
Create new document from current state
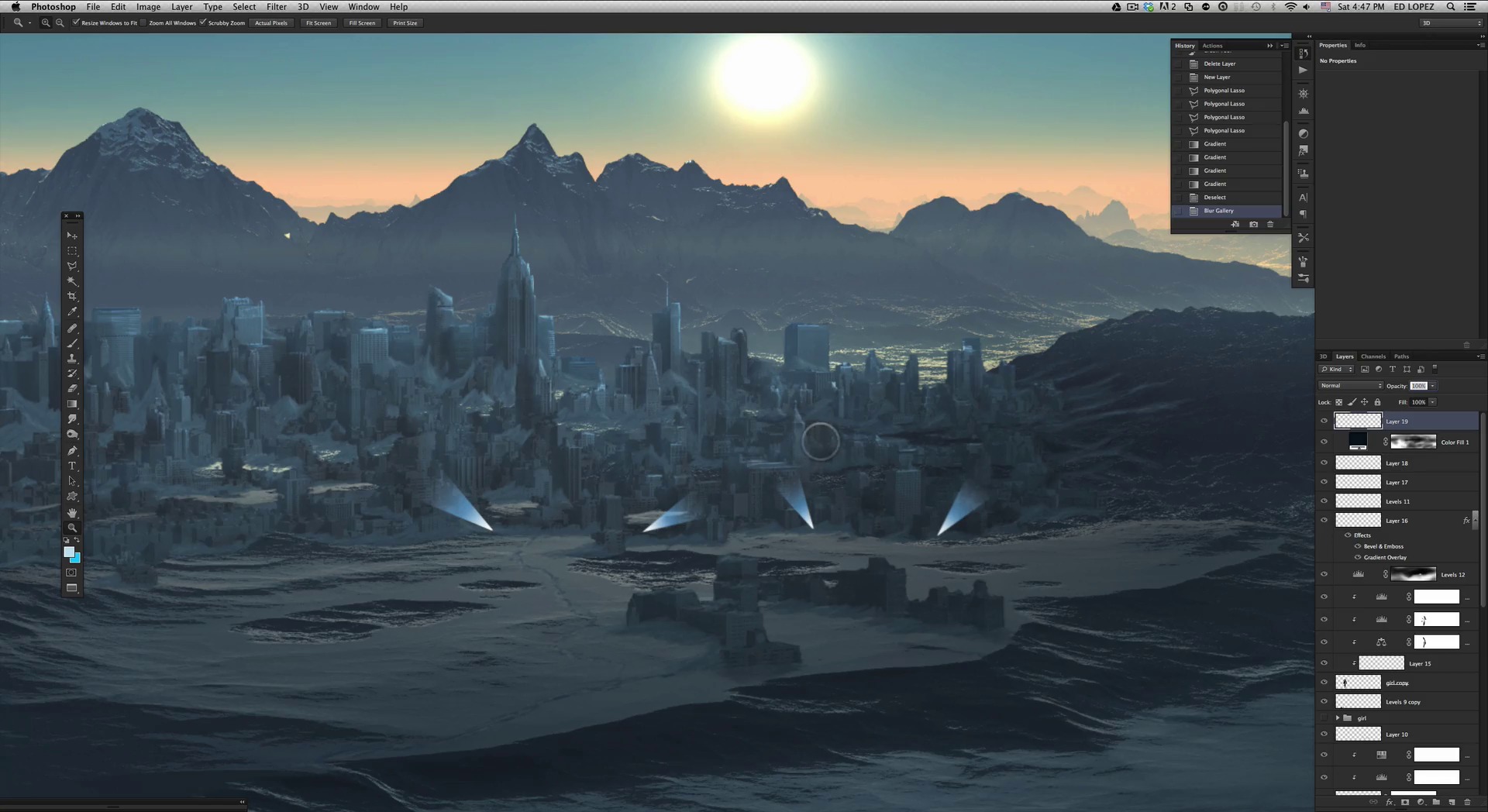(x=1235, y=225)
